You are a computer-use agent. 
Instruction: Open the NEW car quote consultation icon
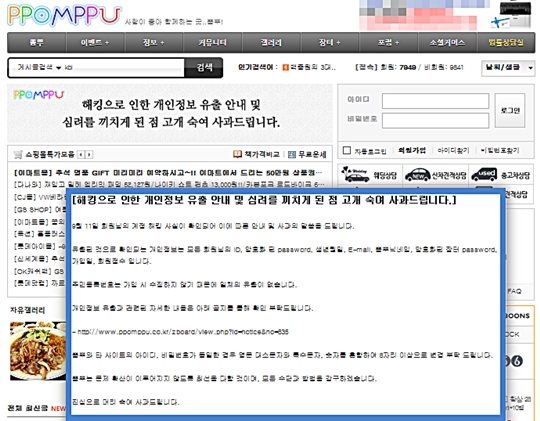[x=417, y=175]
